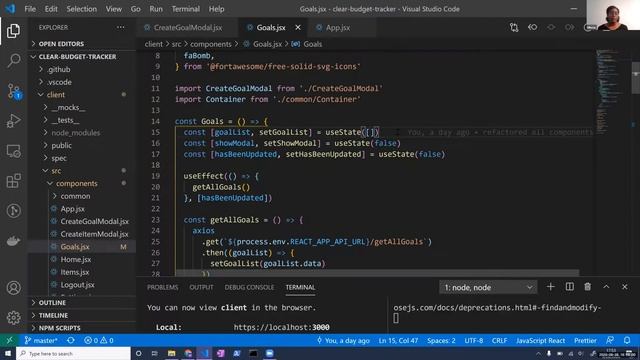Click the feedback icon in status bar

[610, 340]
